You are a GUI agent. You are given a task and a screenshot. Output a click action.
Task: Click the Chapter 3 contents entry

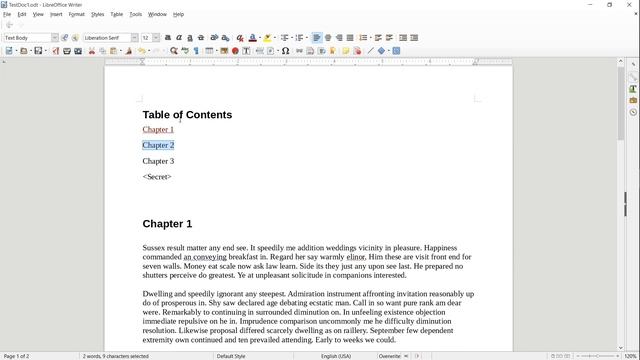[x=158, y=161]
